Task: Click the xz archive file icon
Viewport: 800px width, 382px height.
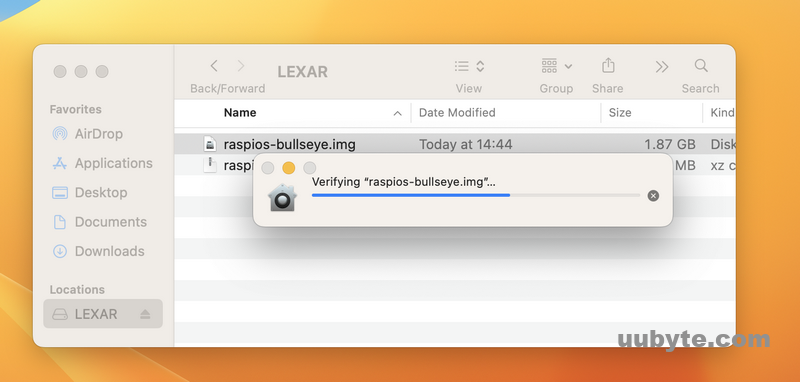Action: [210, 165]
